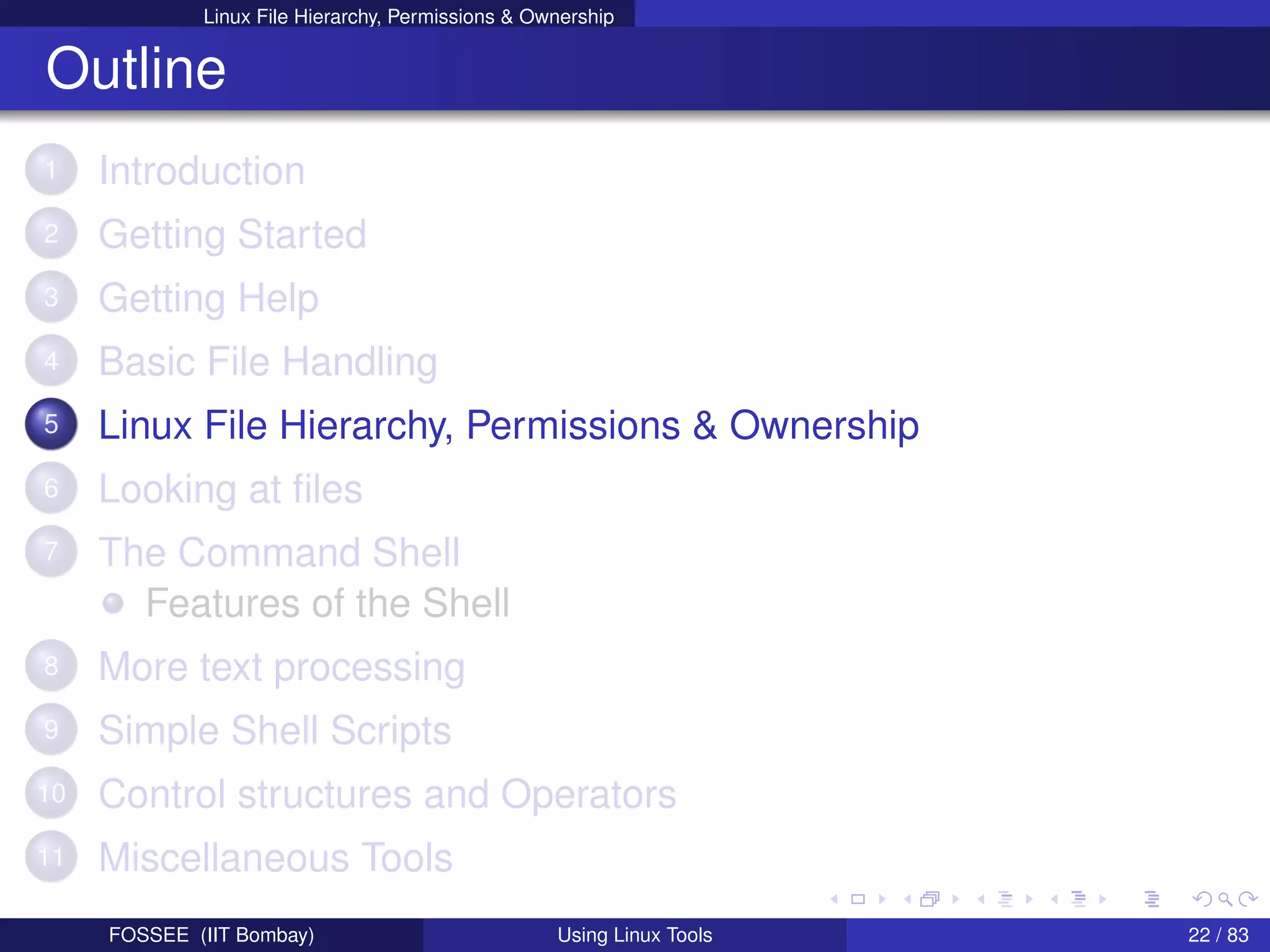Screen dimensions: 1270x952
Task: Click the number 1 section ball
Action: pyautogui.click(x=51, y=170)
